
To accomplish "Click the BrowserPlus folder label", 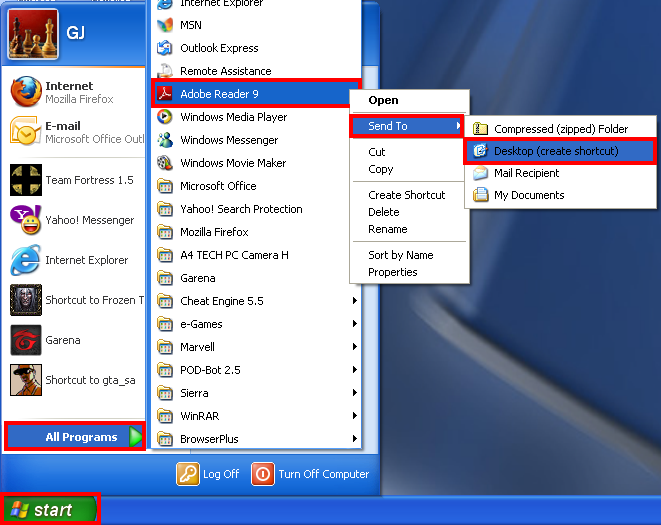I will tap(209, 439).
